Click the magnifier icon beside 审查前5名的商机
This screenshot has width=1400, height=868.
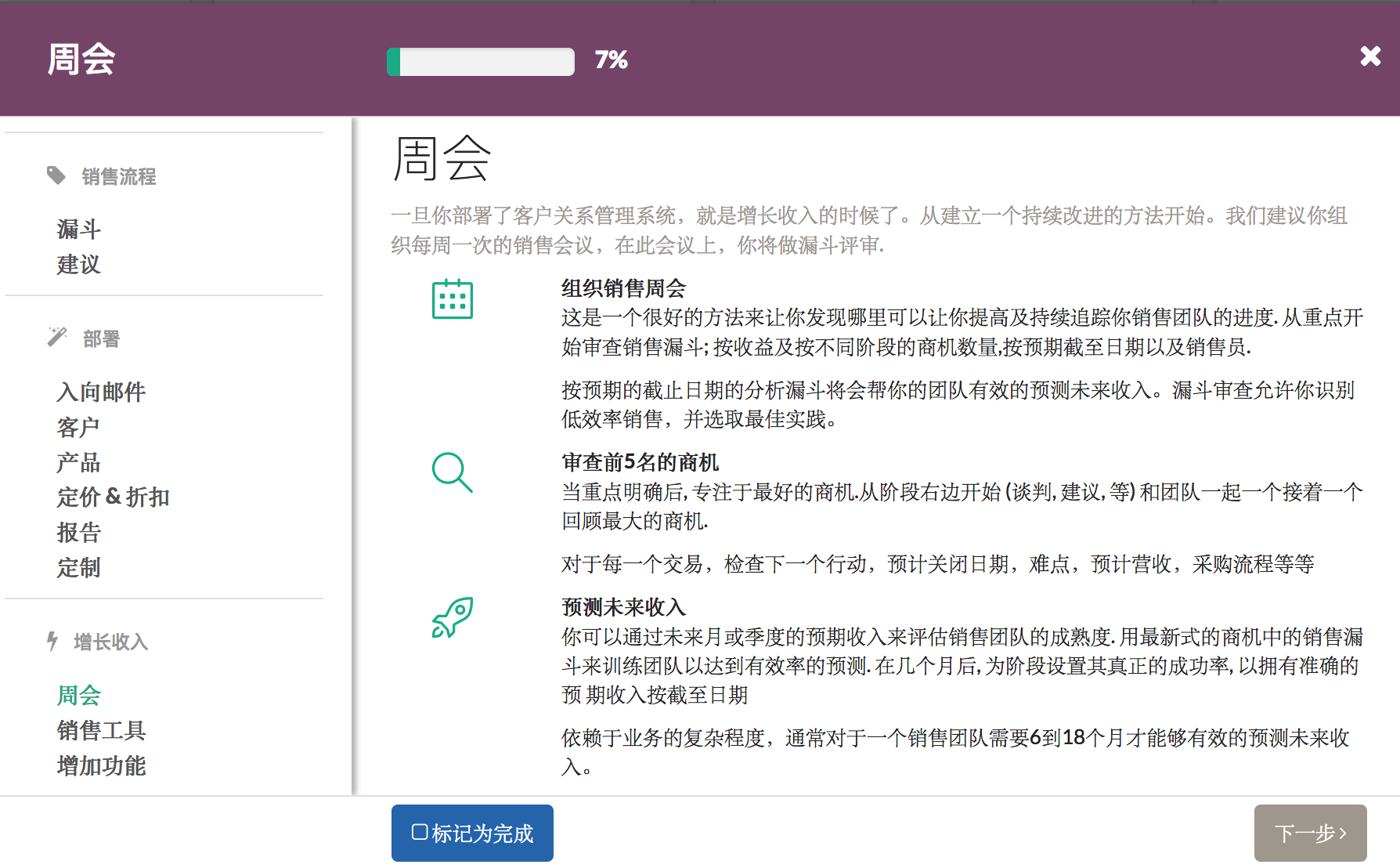pyautogui.click(x=452, y=472)
